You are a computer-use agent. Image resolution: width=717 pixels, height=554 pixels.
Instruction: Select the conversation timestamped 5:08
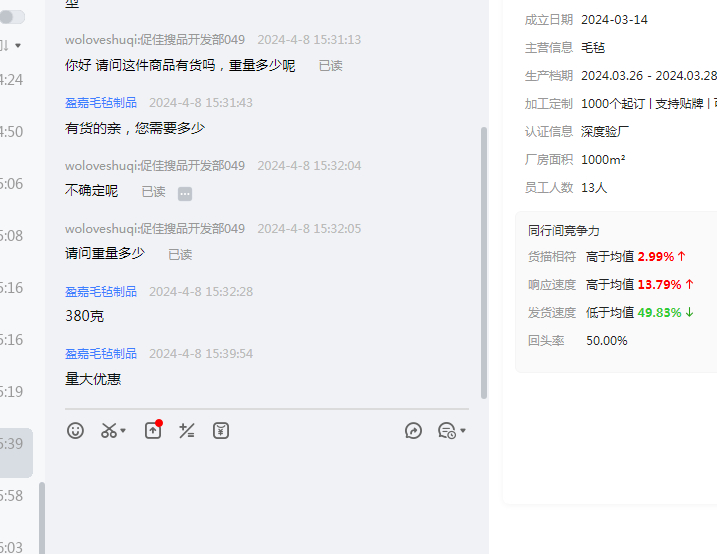tap(11, 236)
